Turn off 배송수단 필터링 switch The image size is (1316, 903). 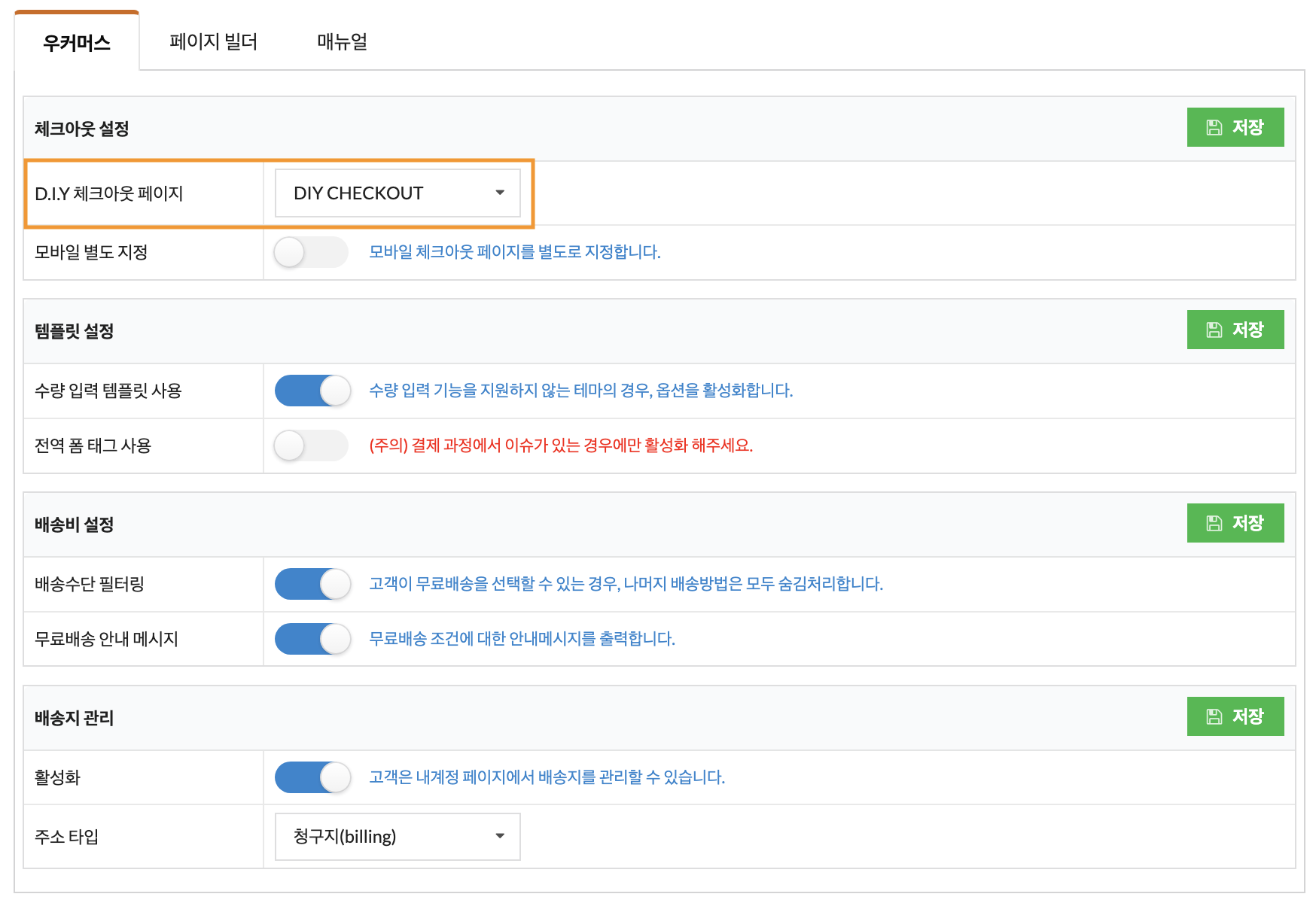(312, 585)
